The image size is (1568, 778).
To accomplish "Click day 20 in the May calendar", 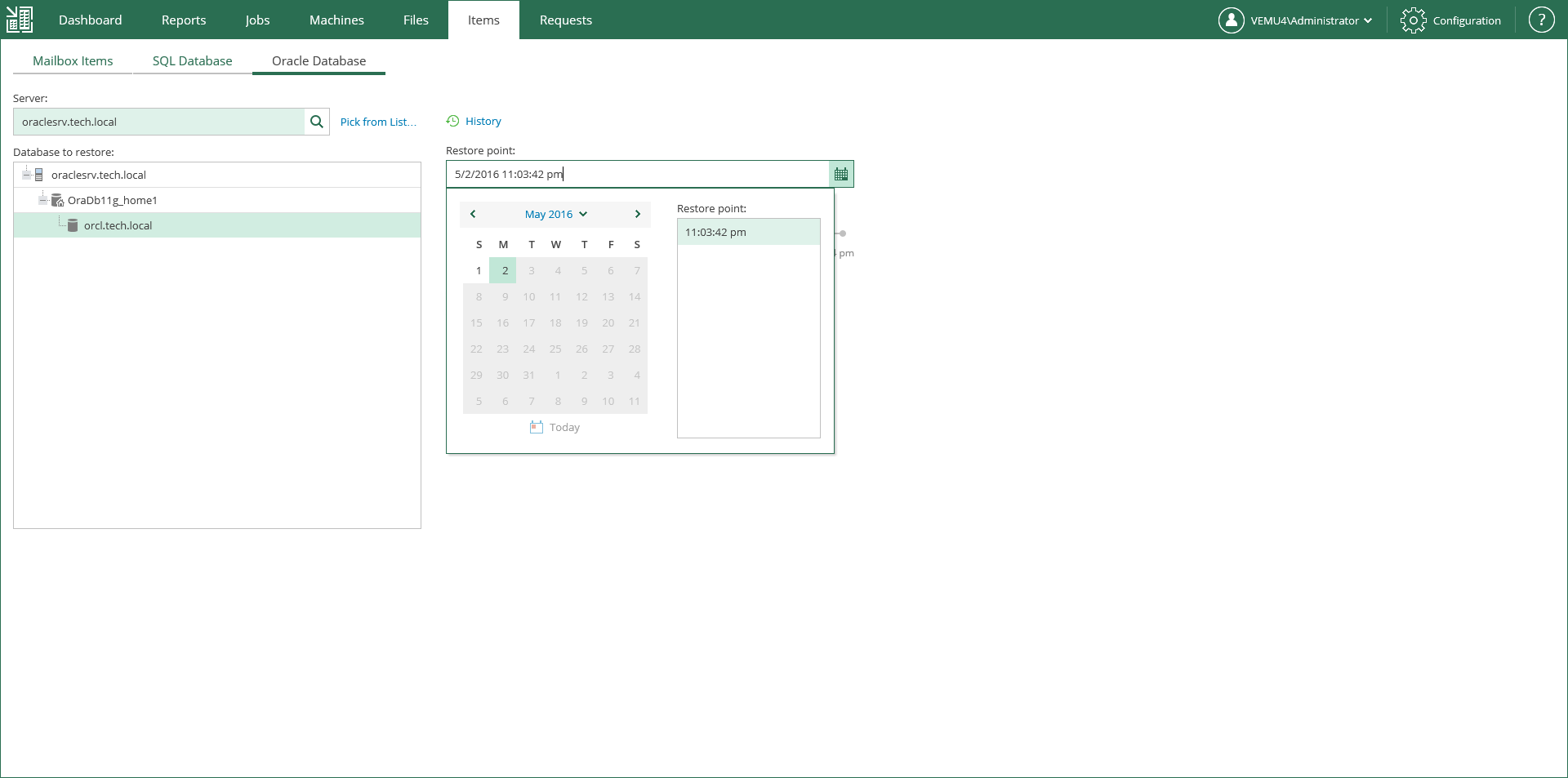I will click(608, 322).
